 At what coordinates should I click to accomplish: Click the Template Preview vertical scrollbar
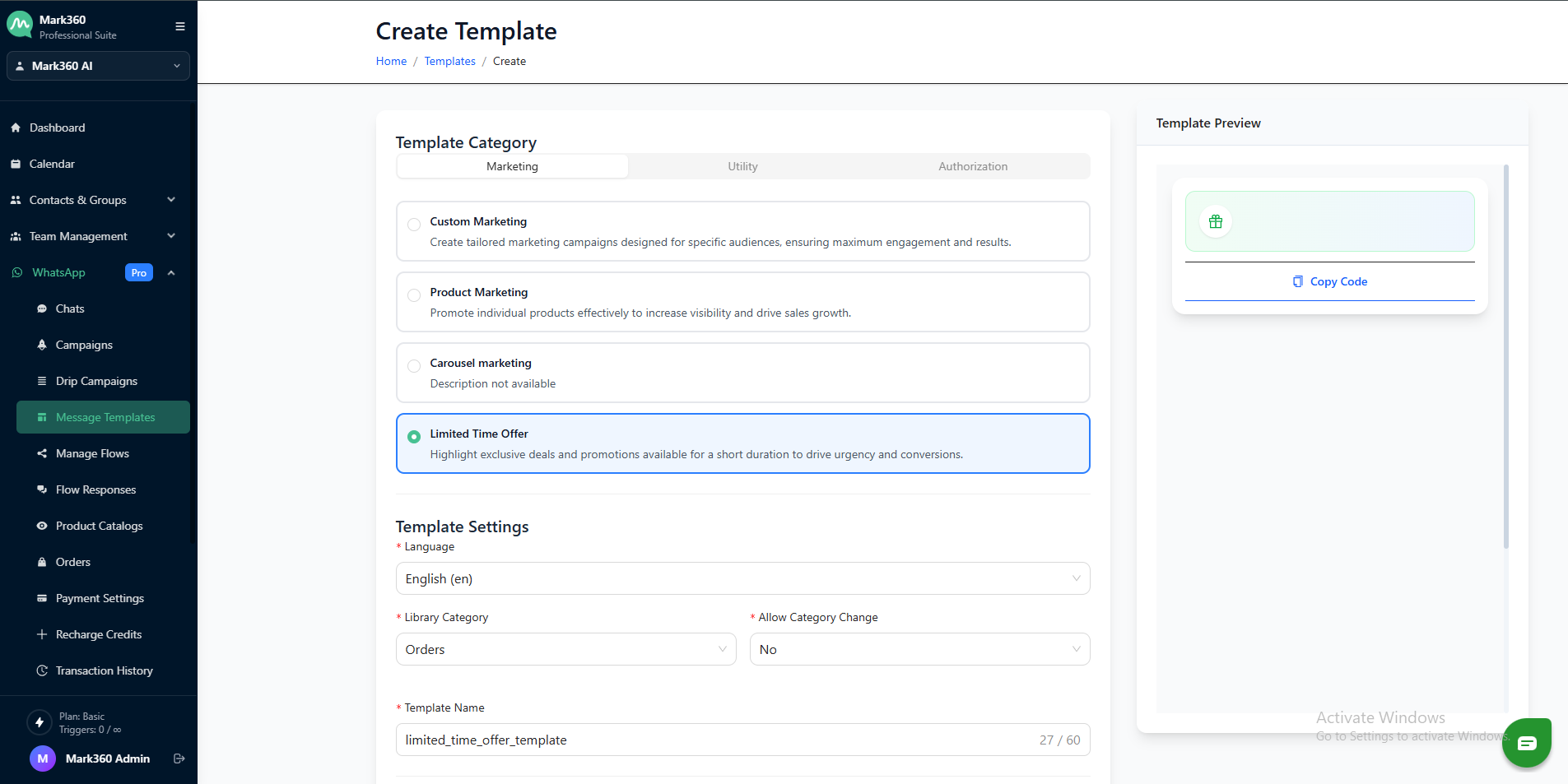click(1506, 355)
